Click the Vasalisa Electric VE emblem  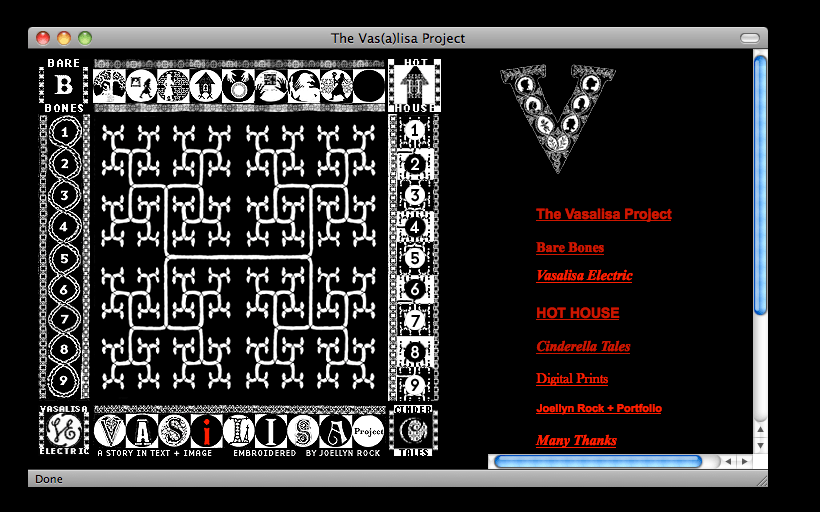[x=63, y=430]
